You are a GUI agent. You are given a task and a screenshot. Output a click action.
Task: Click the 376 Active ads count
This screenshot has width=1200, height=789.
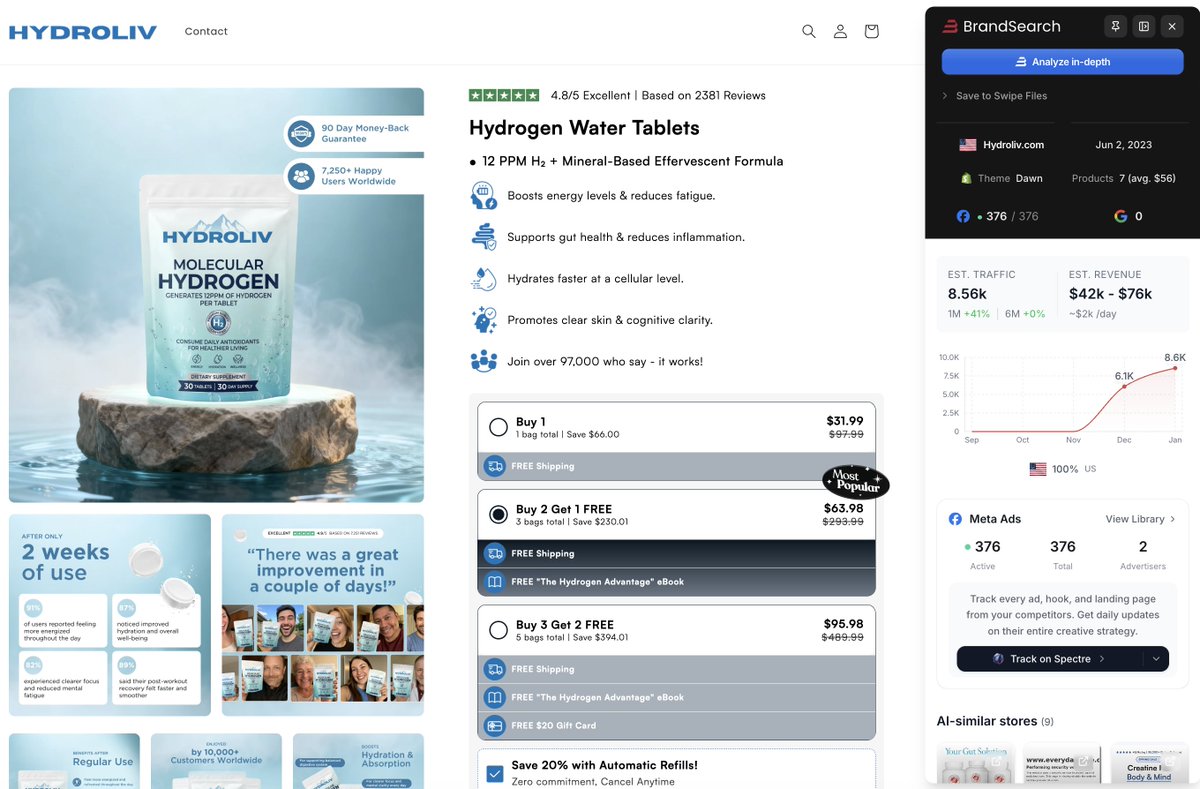click(x=983, y=547)
